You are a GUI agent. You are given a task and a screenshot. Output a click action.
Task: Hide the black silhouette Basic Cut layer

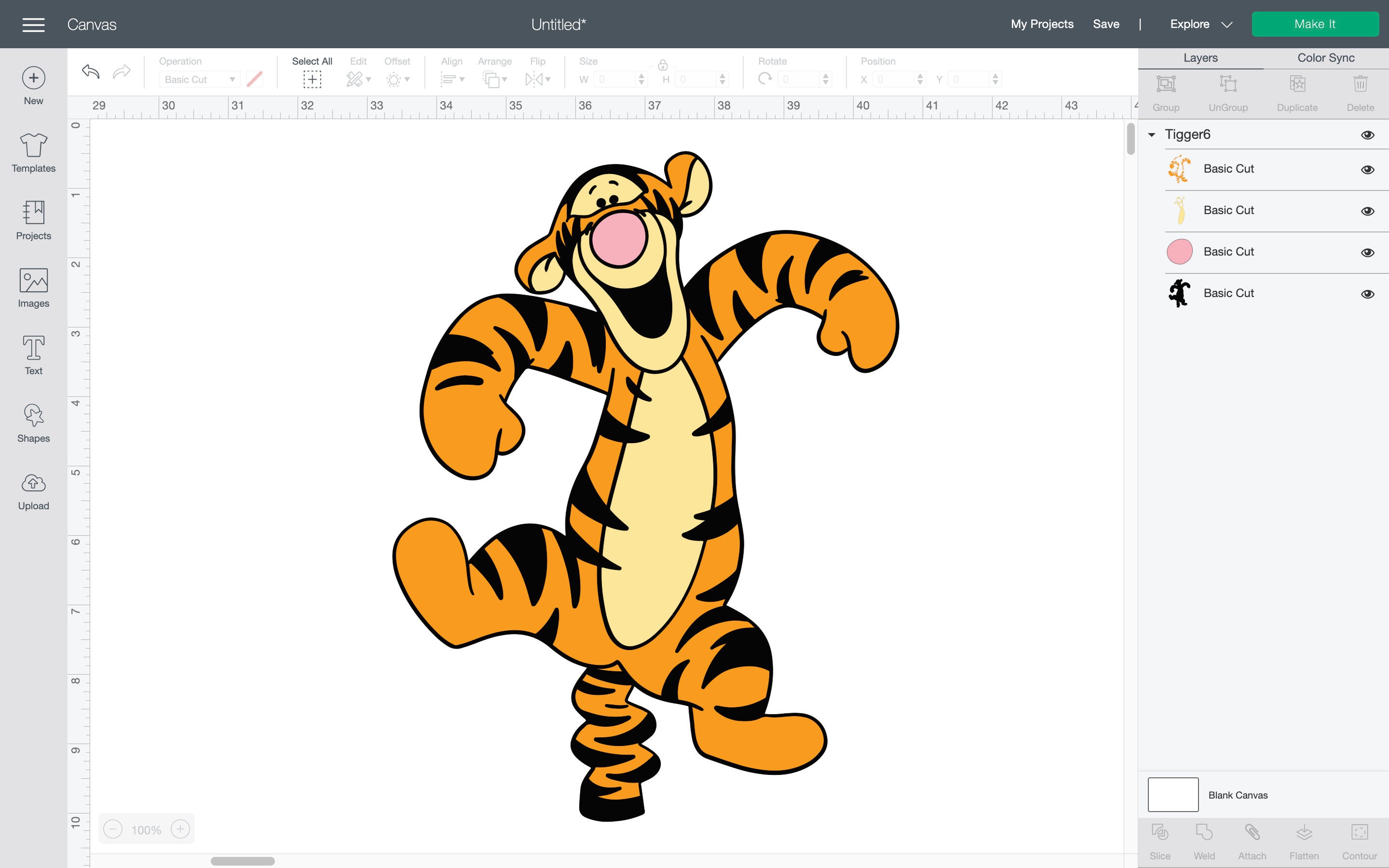point(1368,293)
